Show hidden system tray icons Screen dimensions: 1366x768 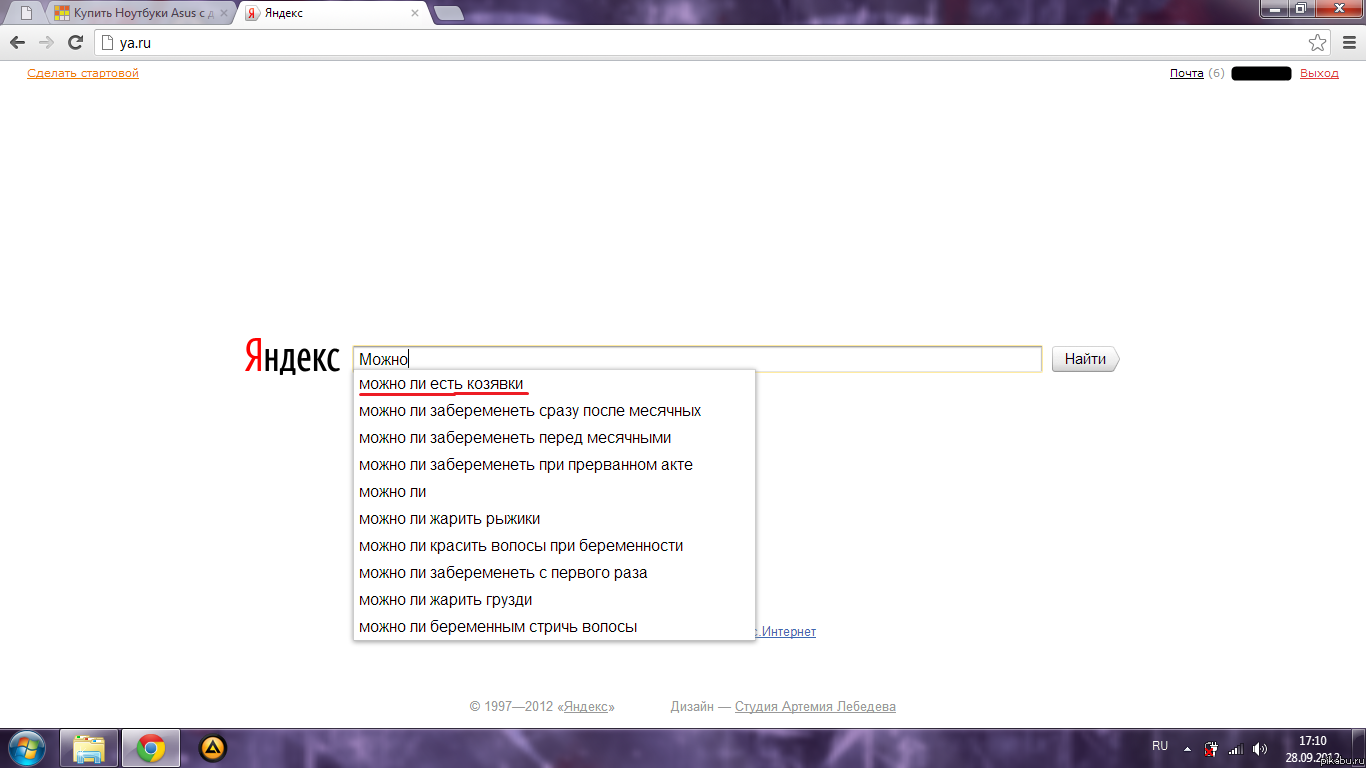tap(1187, 748)
